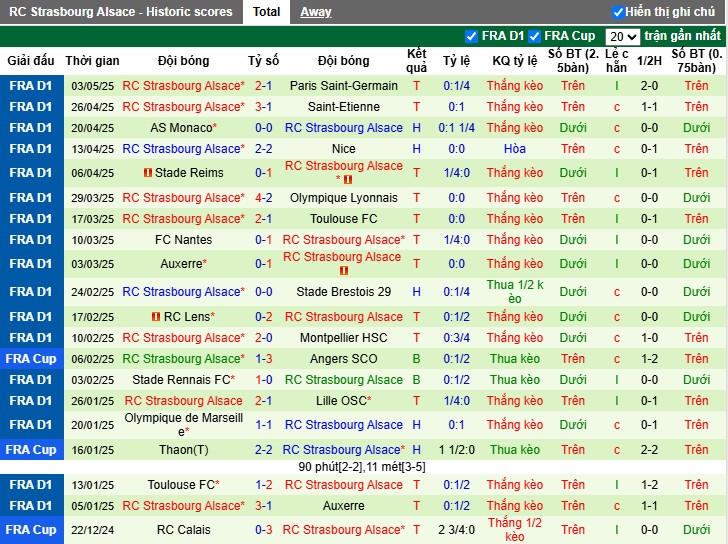Click Angers SCO team name
728x544 pixels.
[x=344, y=359]
